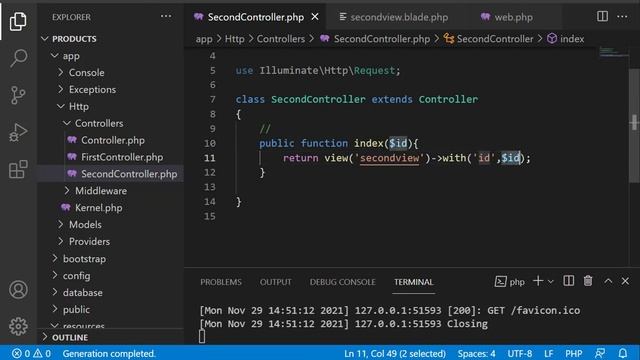Open the Explorer view in activity bar
The image size is (640, 360).
18,21
